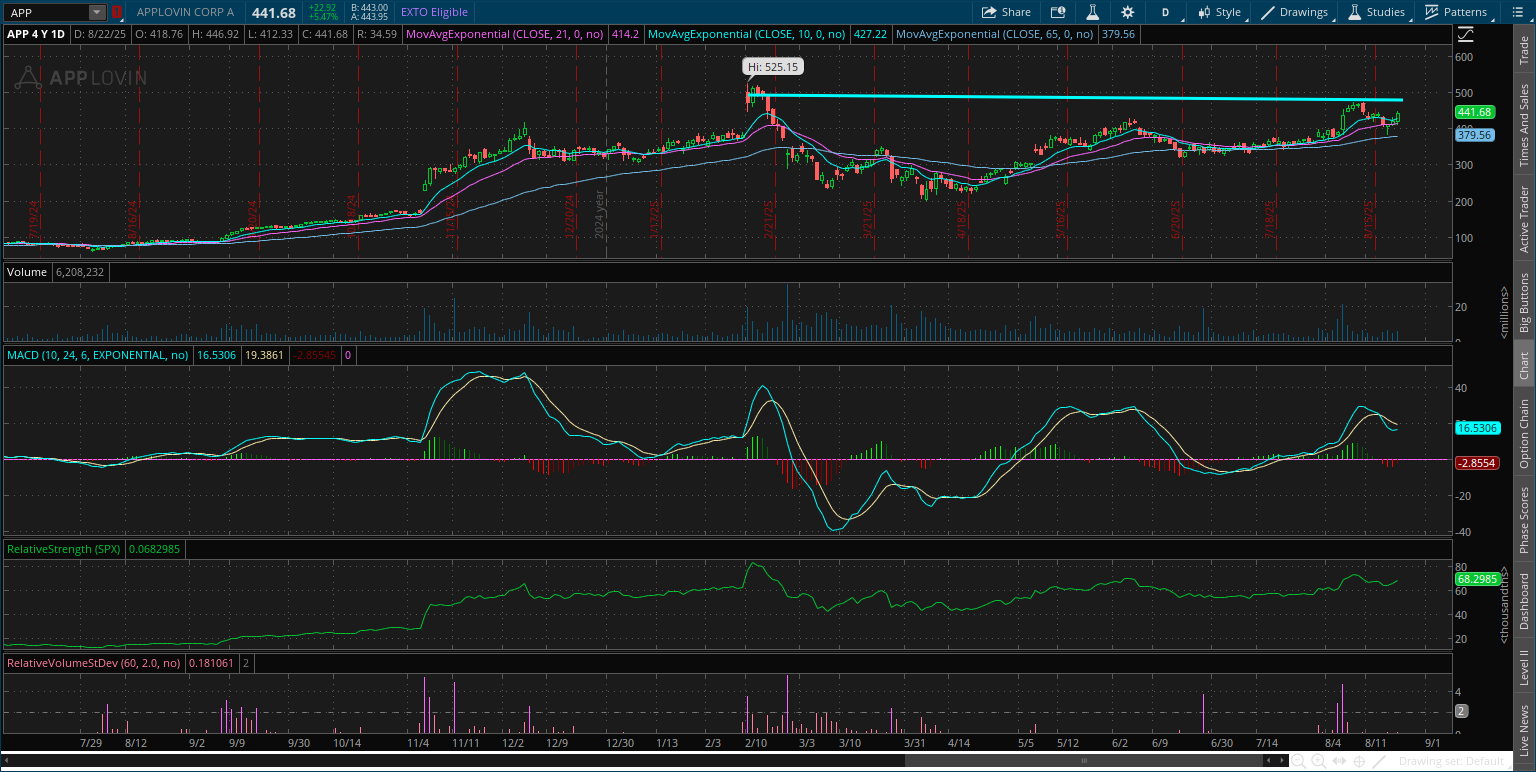Viewport: 1536px width, 772px height.
Task: Click the APP symbol input field
Action: click(x=46, y=12)
